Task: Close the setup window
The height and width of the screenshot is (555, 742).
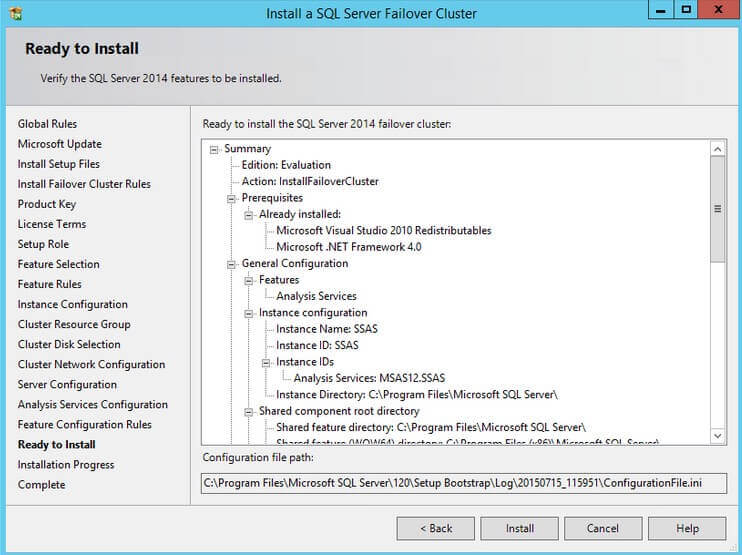Action: 718,10
